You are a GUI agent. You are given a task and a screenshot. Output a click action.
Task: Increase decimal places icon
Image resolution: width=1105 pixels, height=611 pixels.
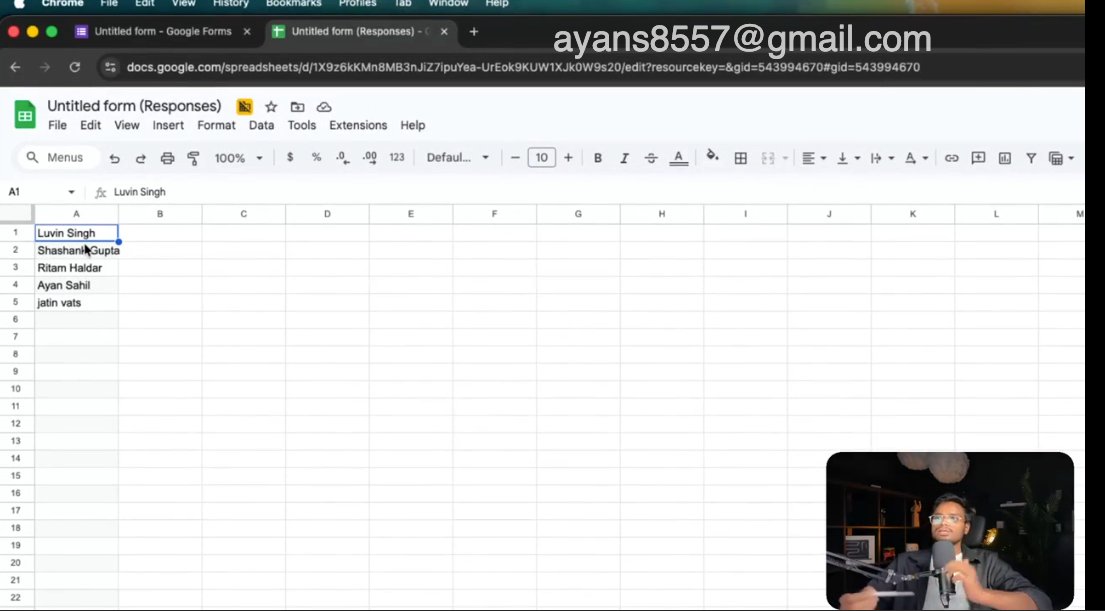(369, 158)
